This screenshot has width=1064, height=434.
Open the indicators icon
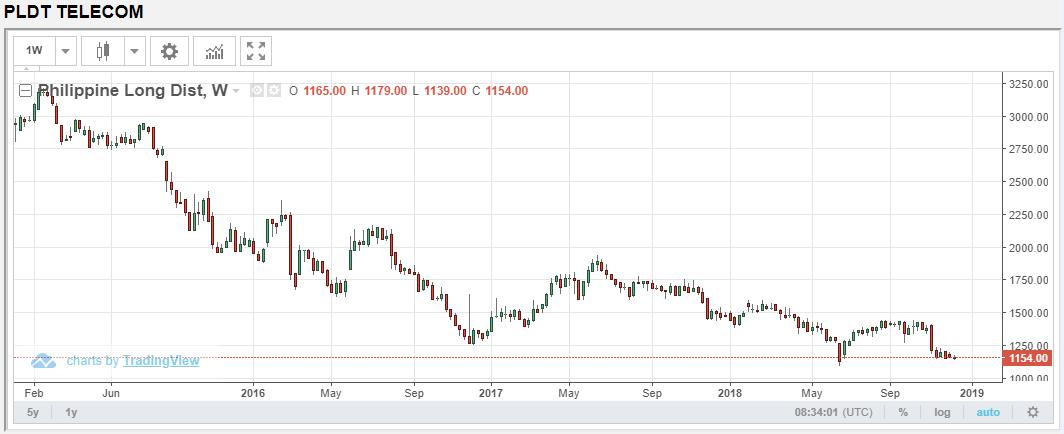pos(214,51)
